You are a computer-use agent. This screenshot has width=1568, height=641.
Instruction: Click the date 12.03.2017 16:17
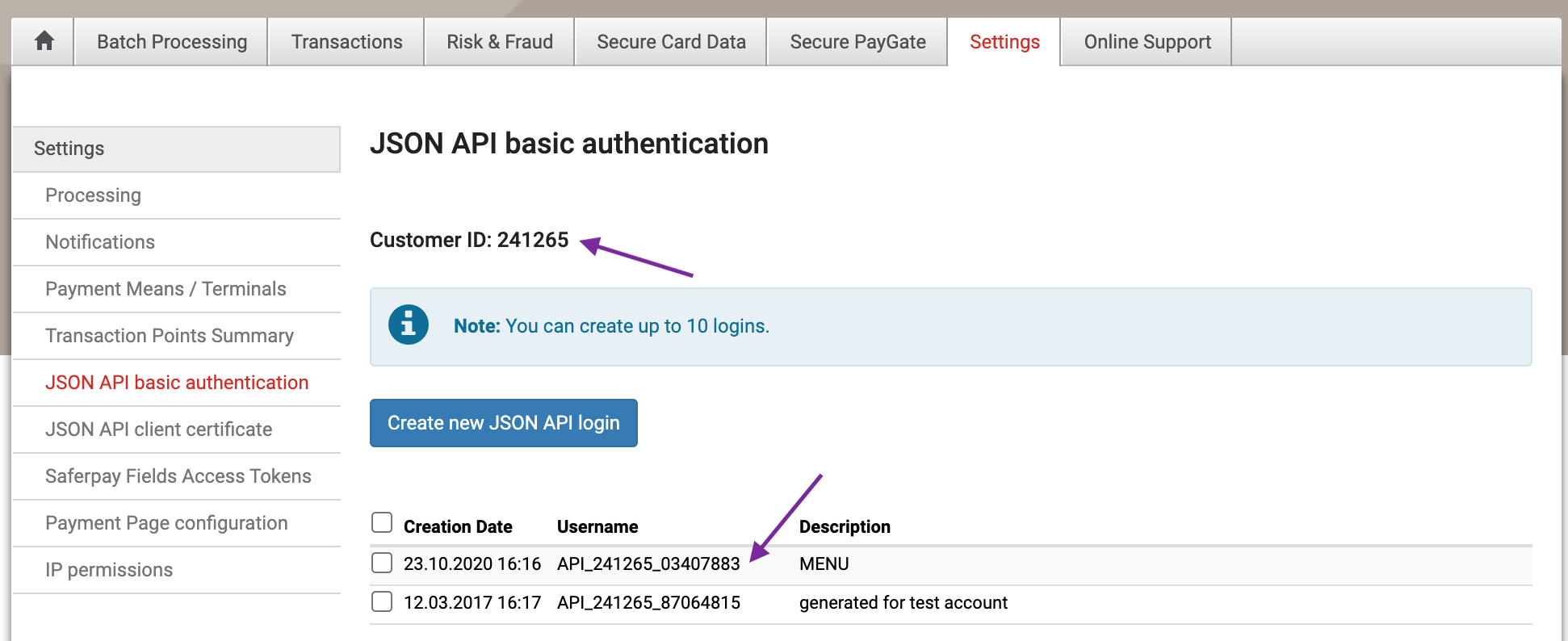point(472,602)
